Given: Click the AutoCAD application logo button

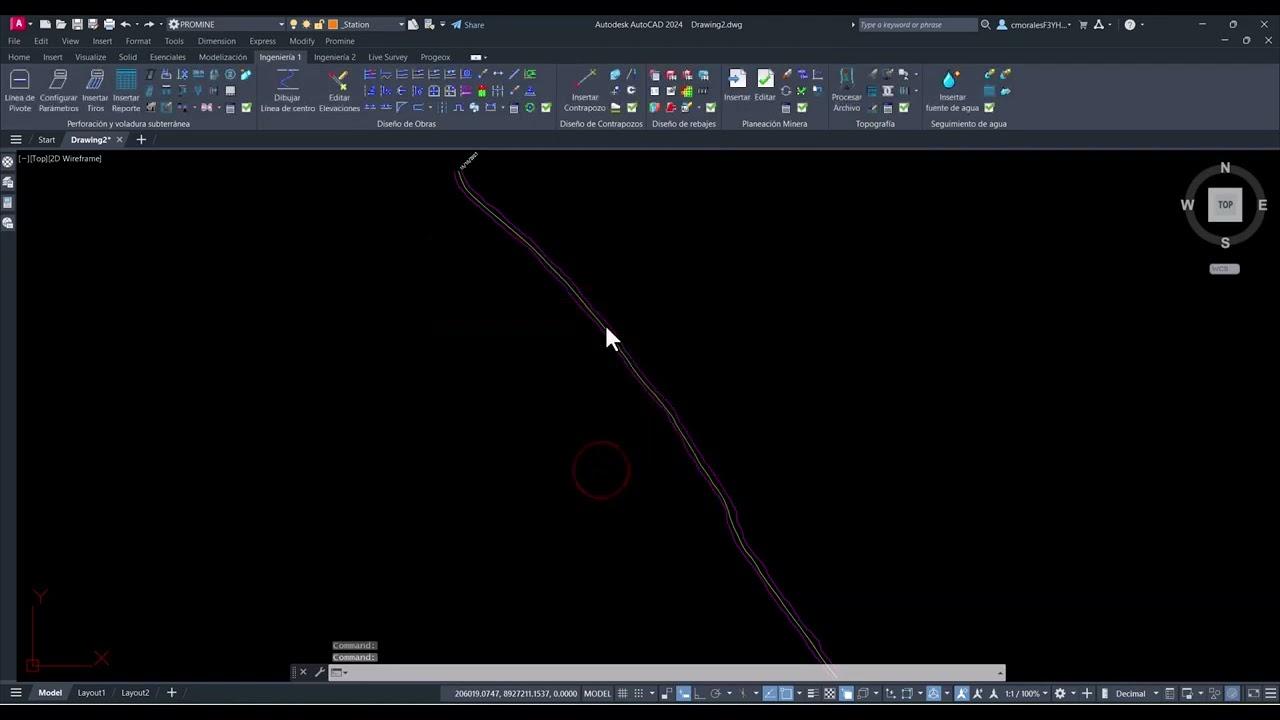Looking at the screenshot, I should 17,24.
